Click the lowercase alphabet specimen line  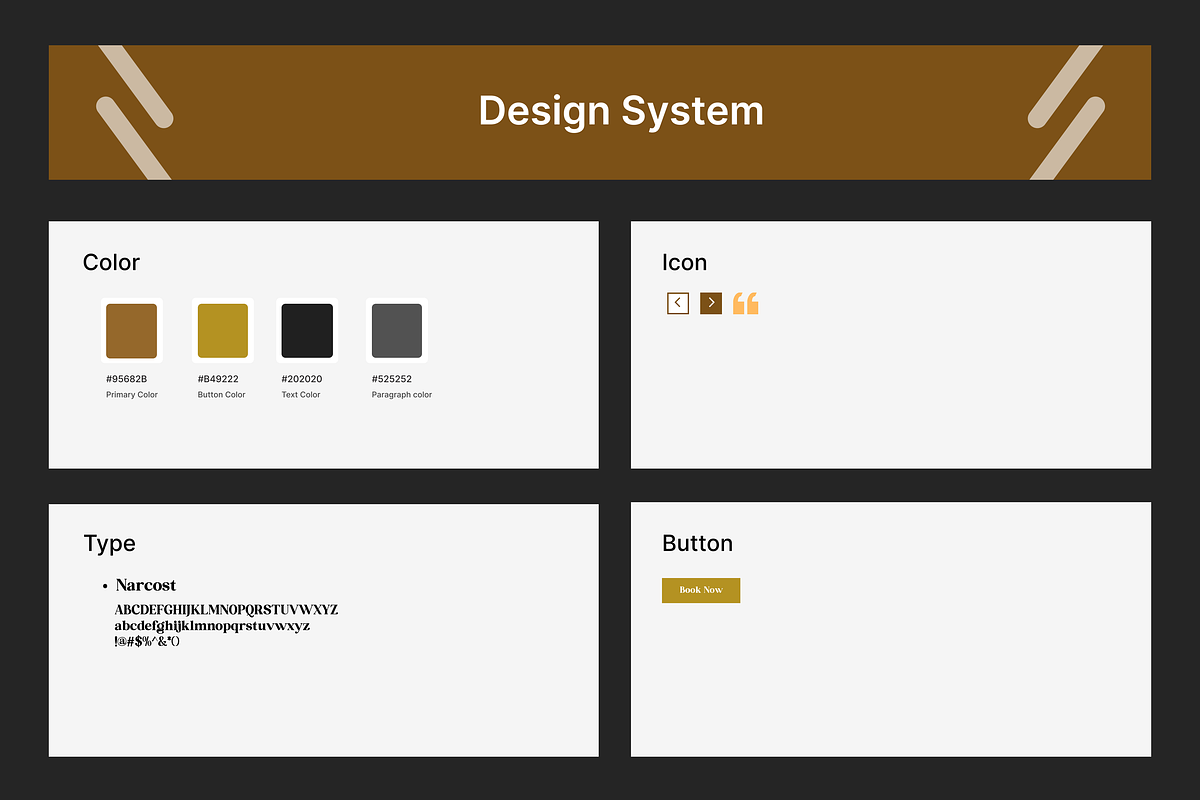click(x=212, y=626)
